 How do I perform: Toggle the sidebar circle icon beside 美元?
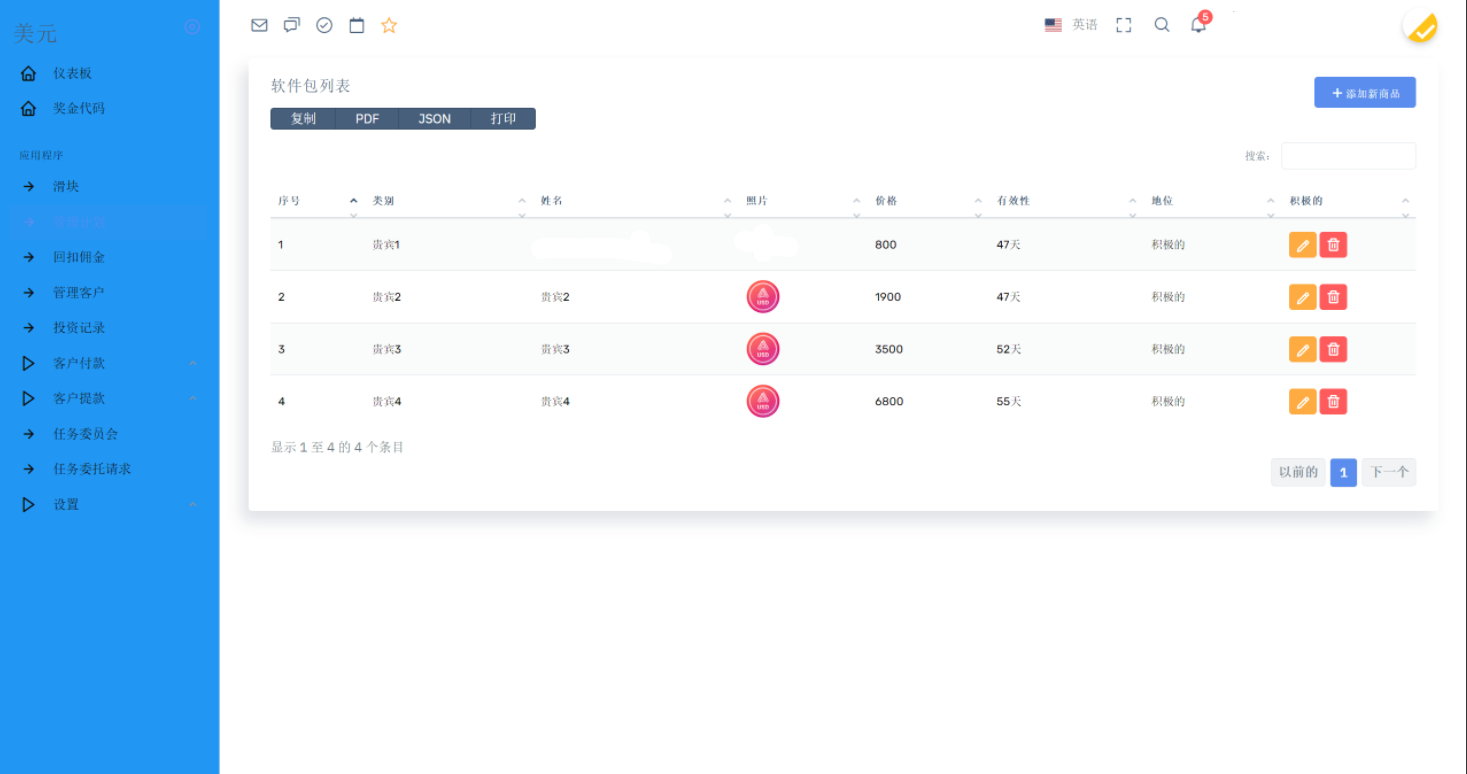(x=192, y=27)
